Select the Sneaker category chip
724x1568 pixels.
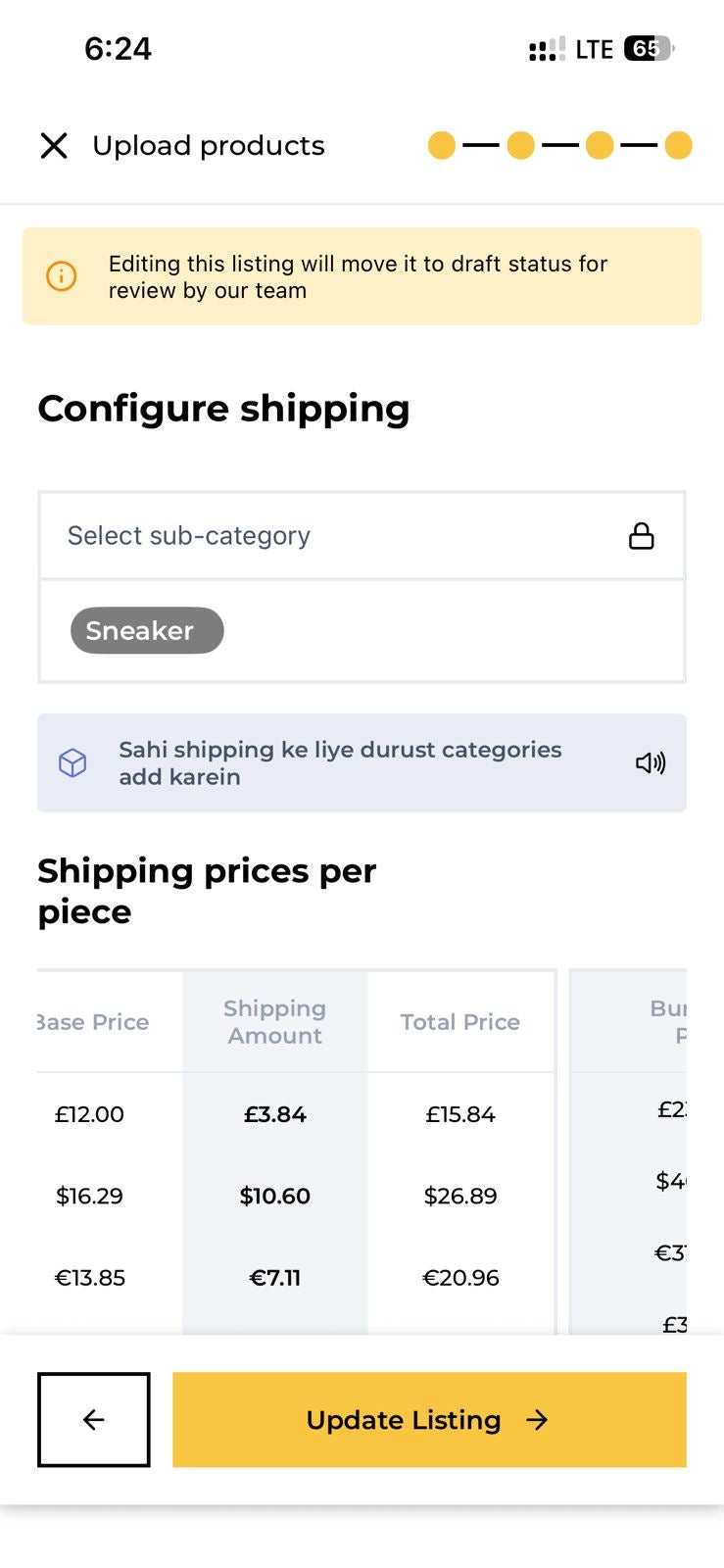147,630
